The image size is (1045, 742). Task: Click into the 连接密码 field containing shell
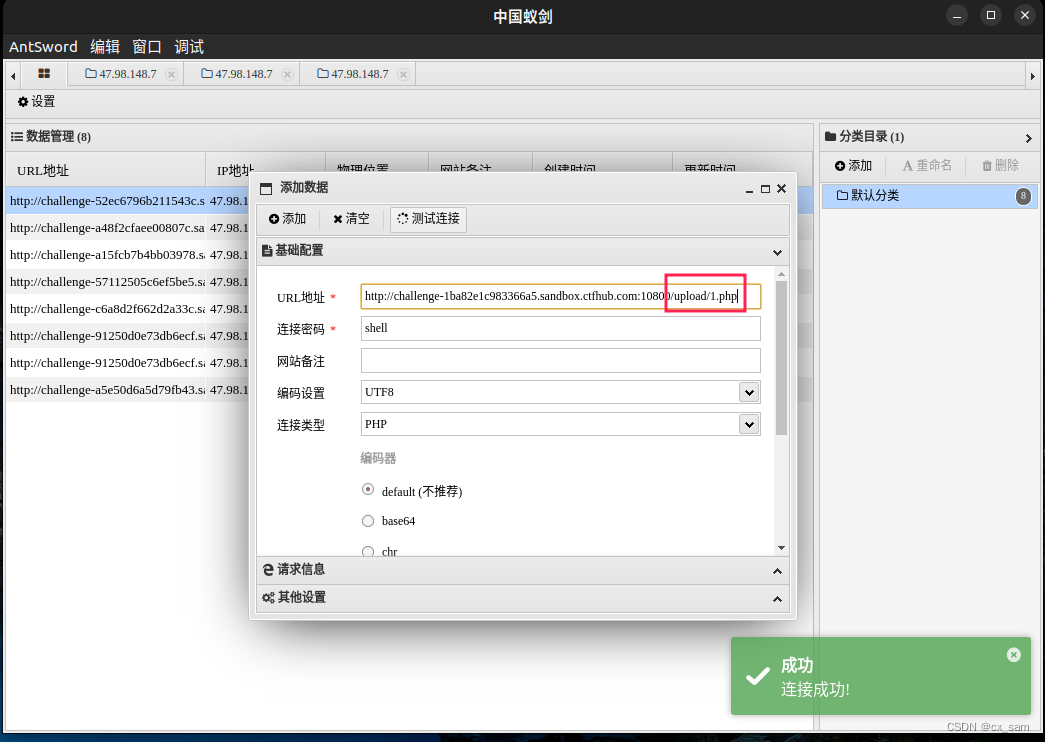tap(560, 328)
